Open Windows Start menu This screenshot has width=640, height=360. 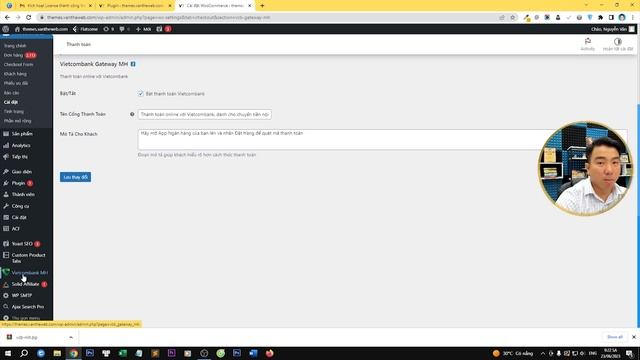(x=8, y=353)
